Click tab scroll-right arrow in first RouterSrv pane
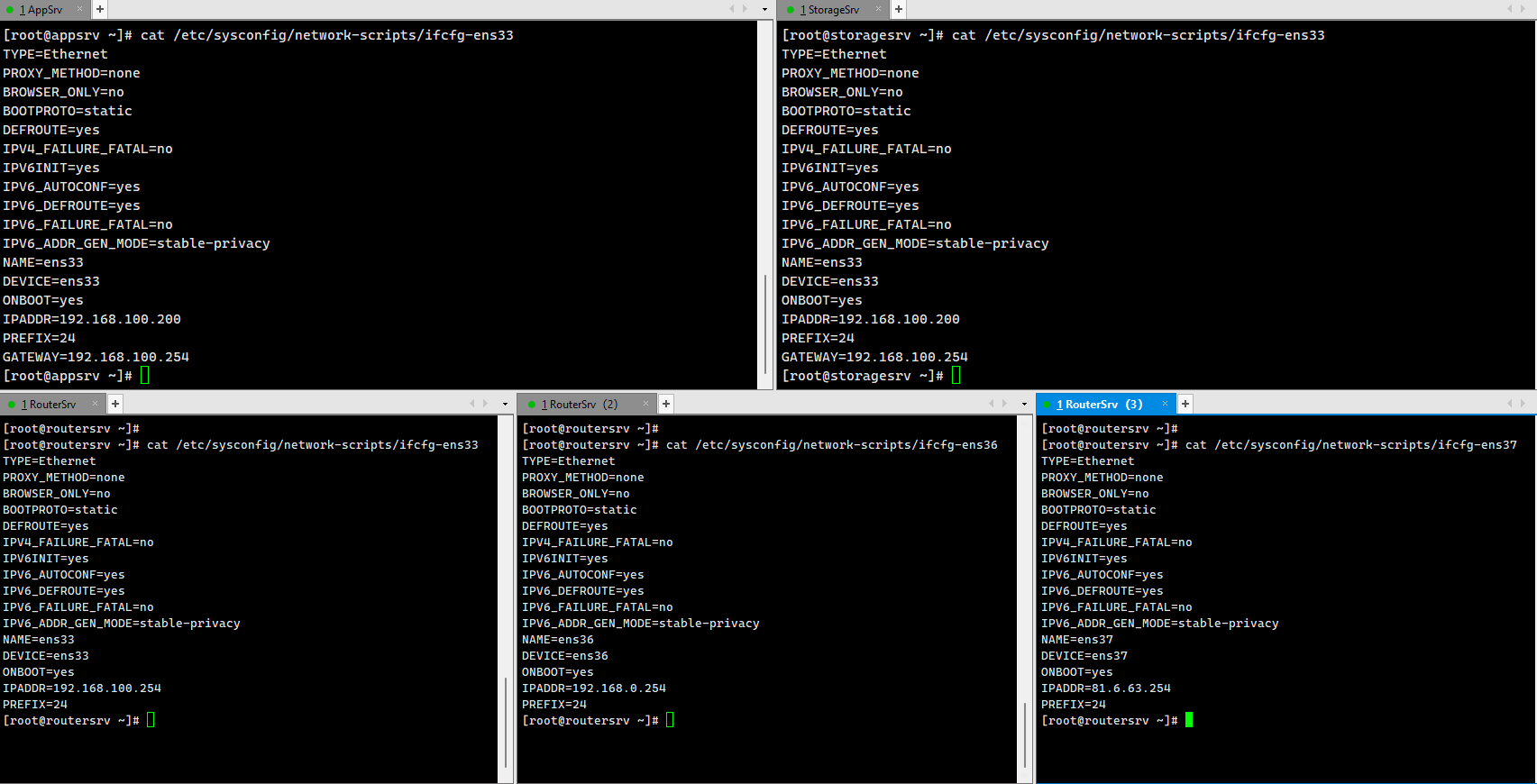The width and height of the screenshot is (1537, 784). (485, 404)
